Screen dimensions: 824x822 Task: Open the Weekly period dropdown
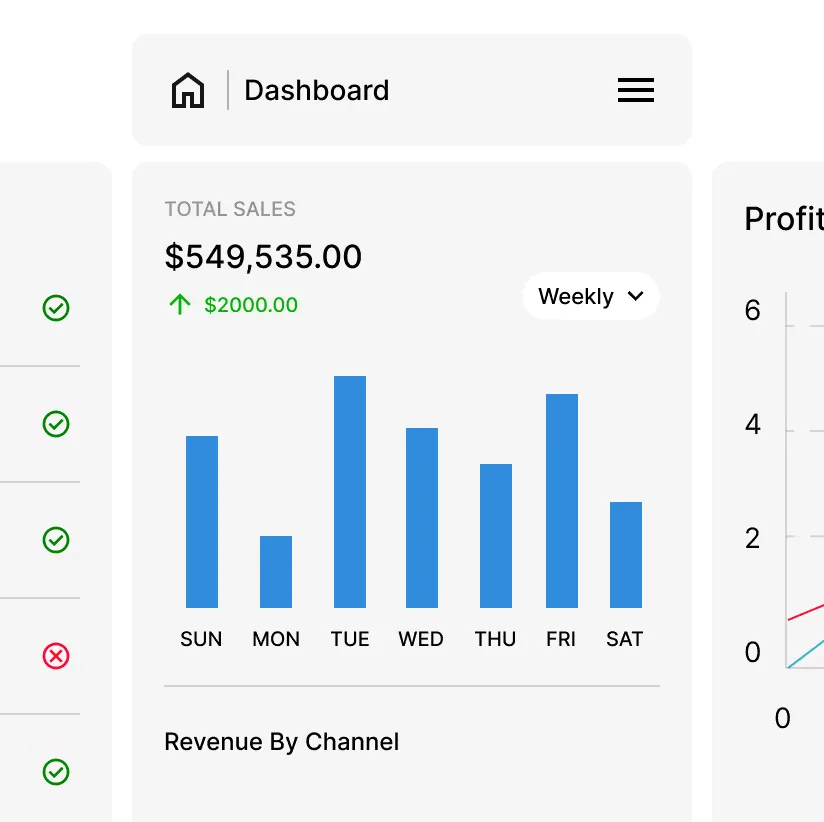pyautogui.click(x=590, y=297)
